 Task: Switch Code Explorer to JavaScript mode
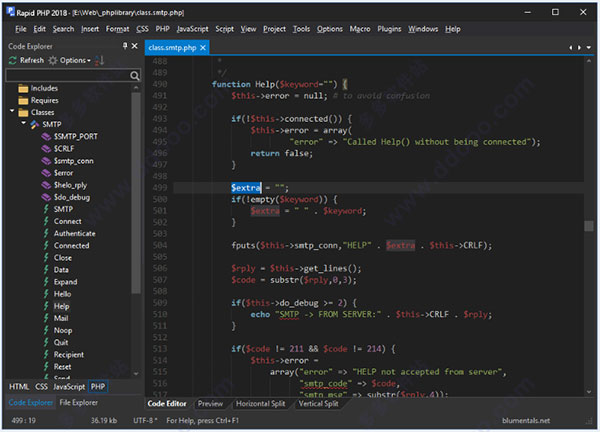(69, 387)
